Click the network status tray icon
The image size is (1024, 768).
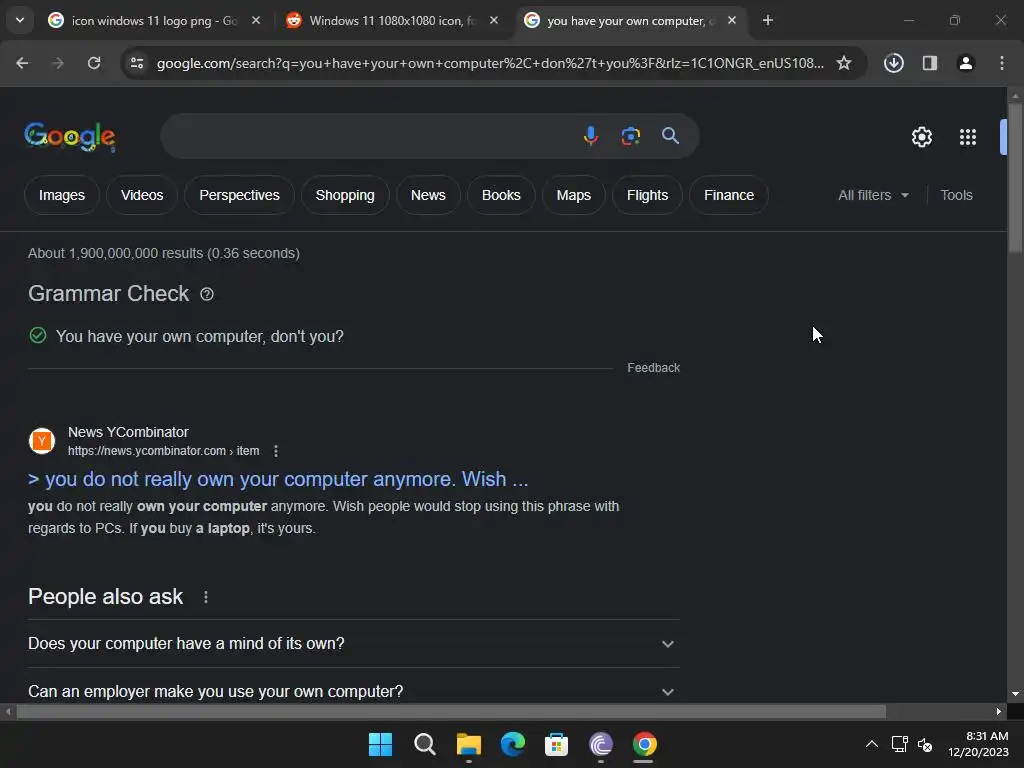pos(899,744)
